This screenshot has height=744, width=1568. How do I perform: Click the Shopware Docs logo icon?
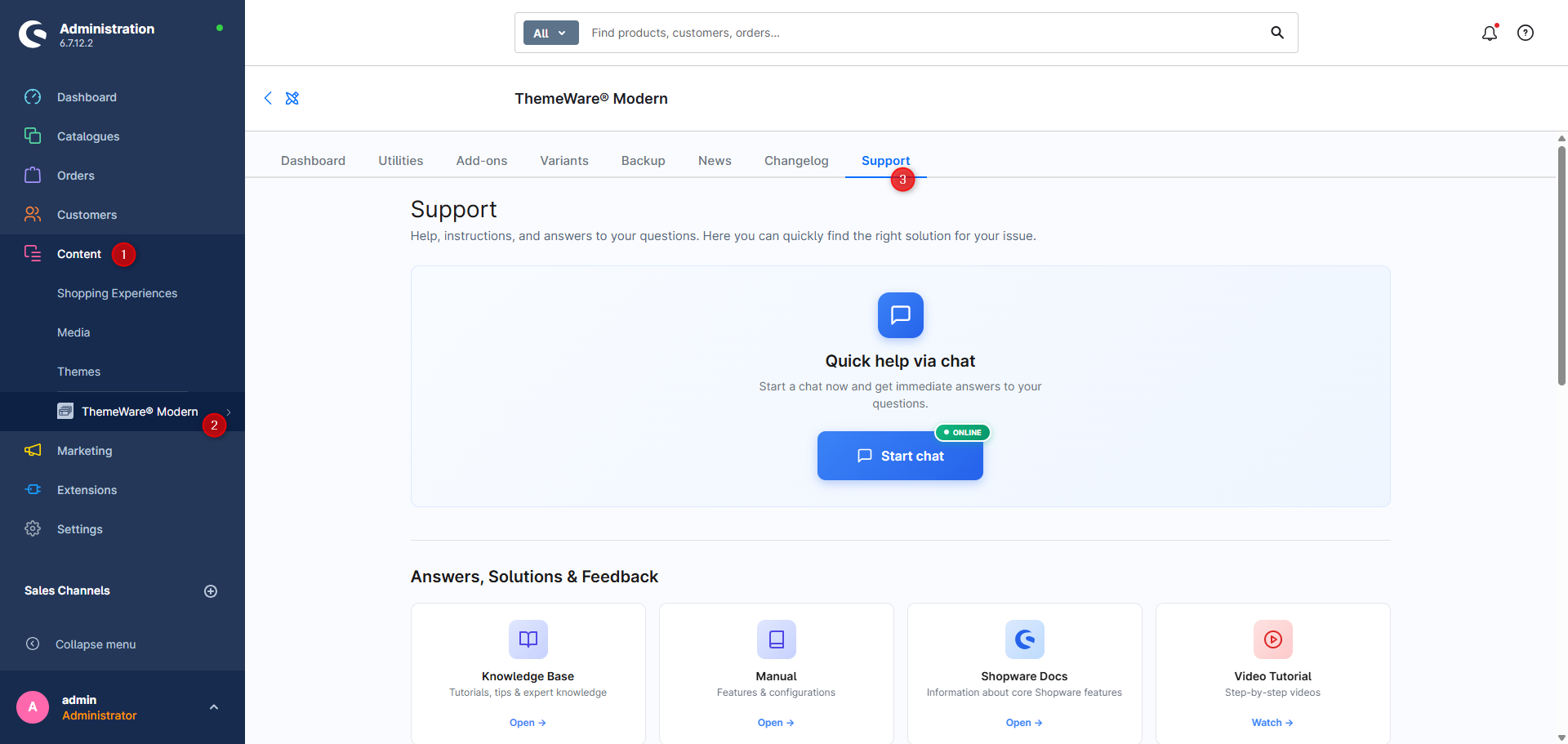[1025, 639]
